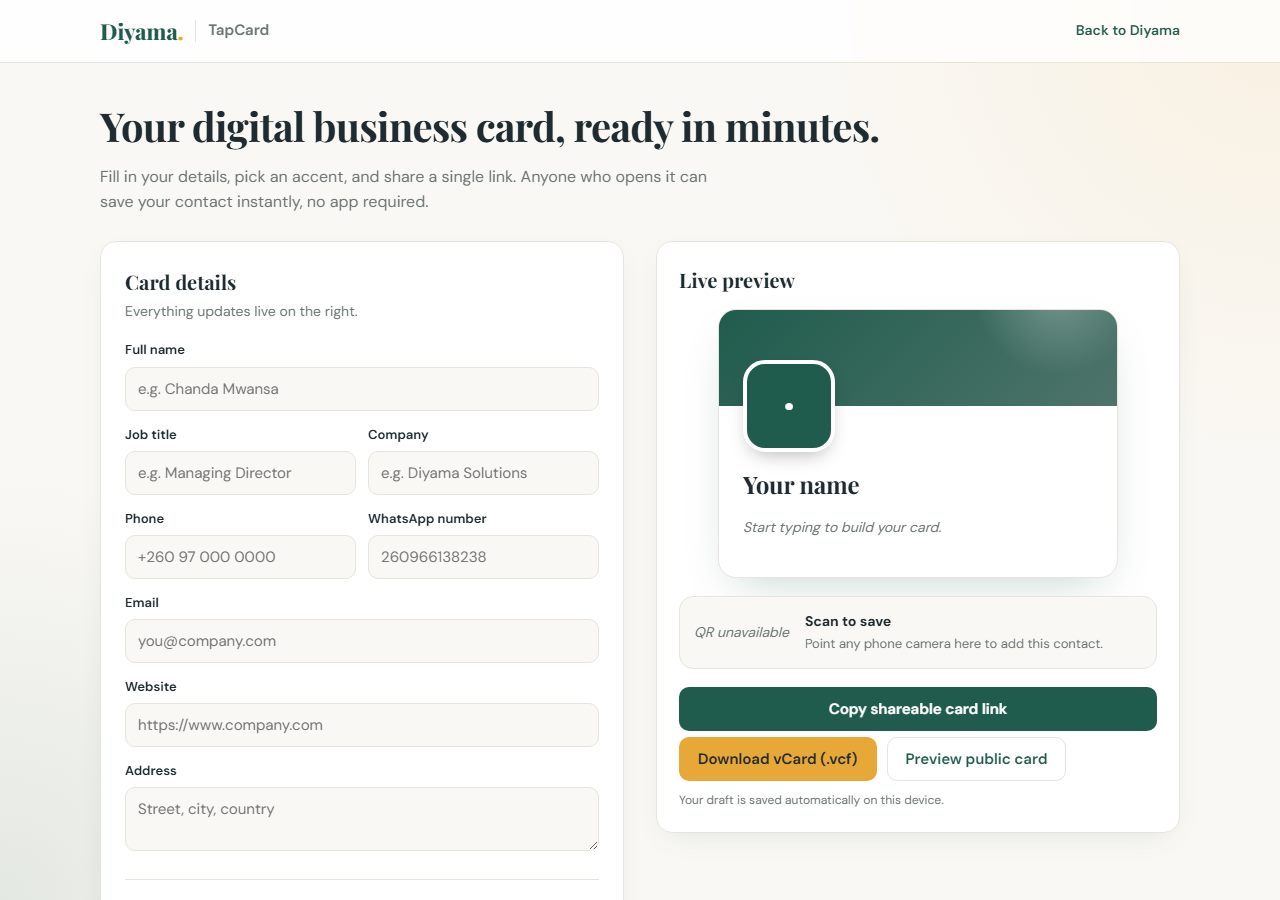This screenshot has width=1280, height=900.
Task: Click the 'Full name' field label
Action: (x=155, y=350)
